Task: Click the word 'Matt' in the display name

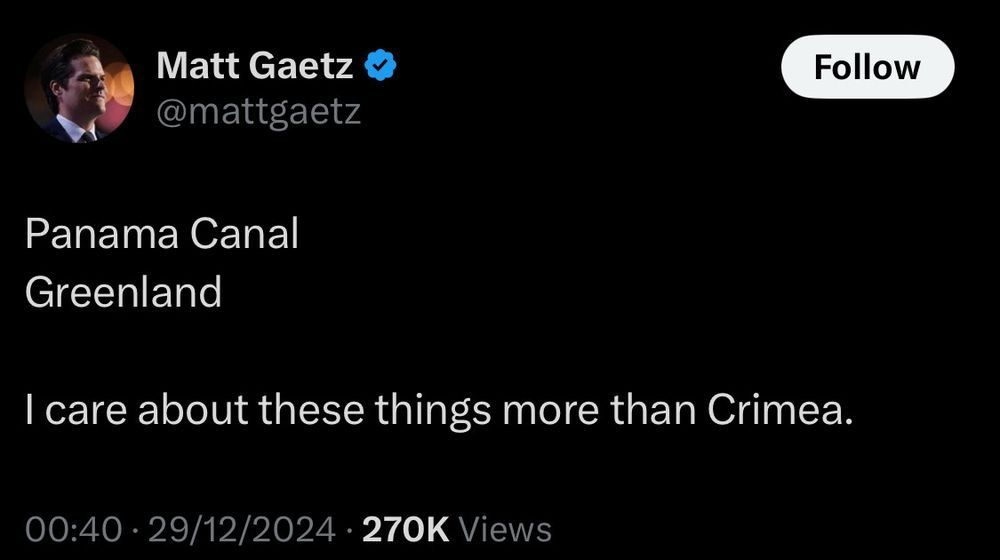Action: pos(197,65)
